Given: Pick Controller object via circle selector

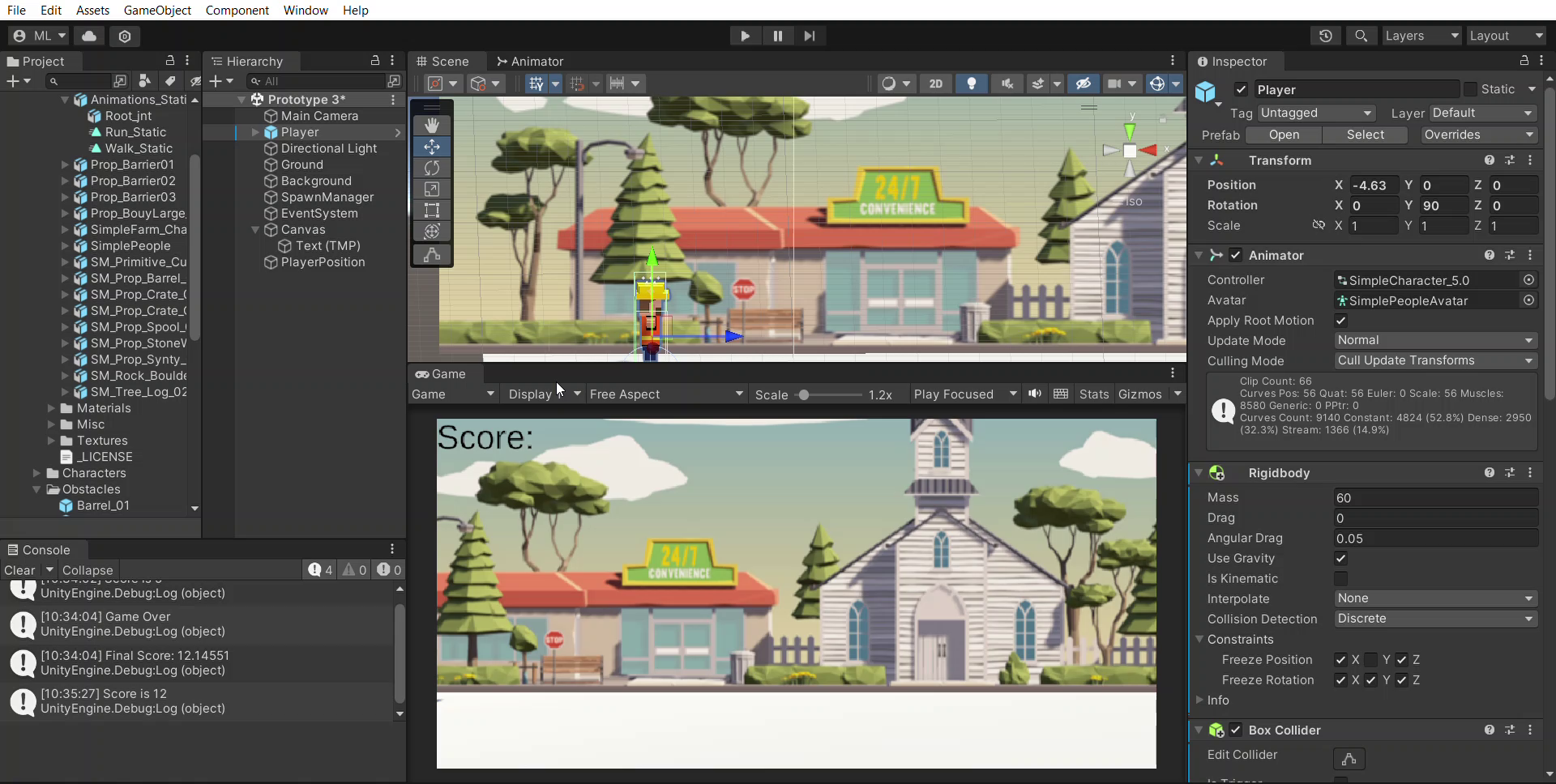Looking at the screenshot, I should coord(1528,279).
